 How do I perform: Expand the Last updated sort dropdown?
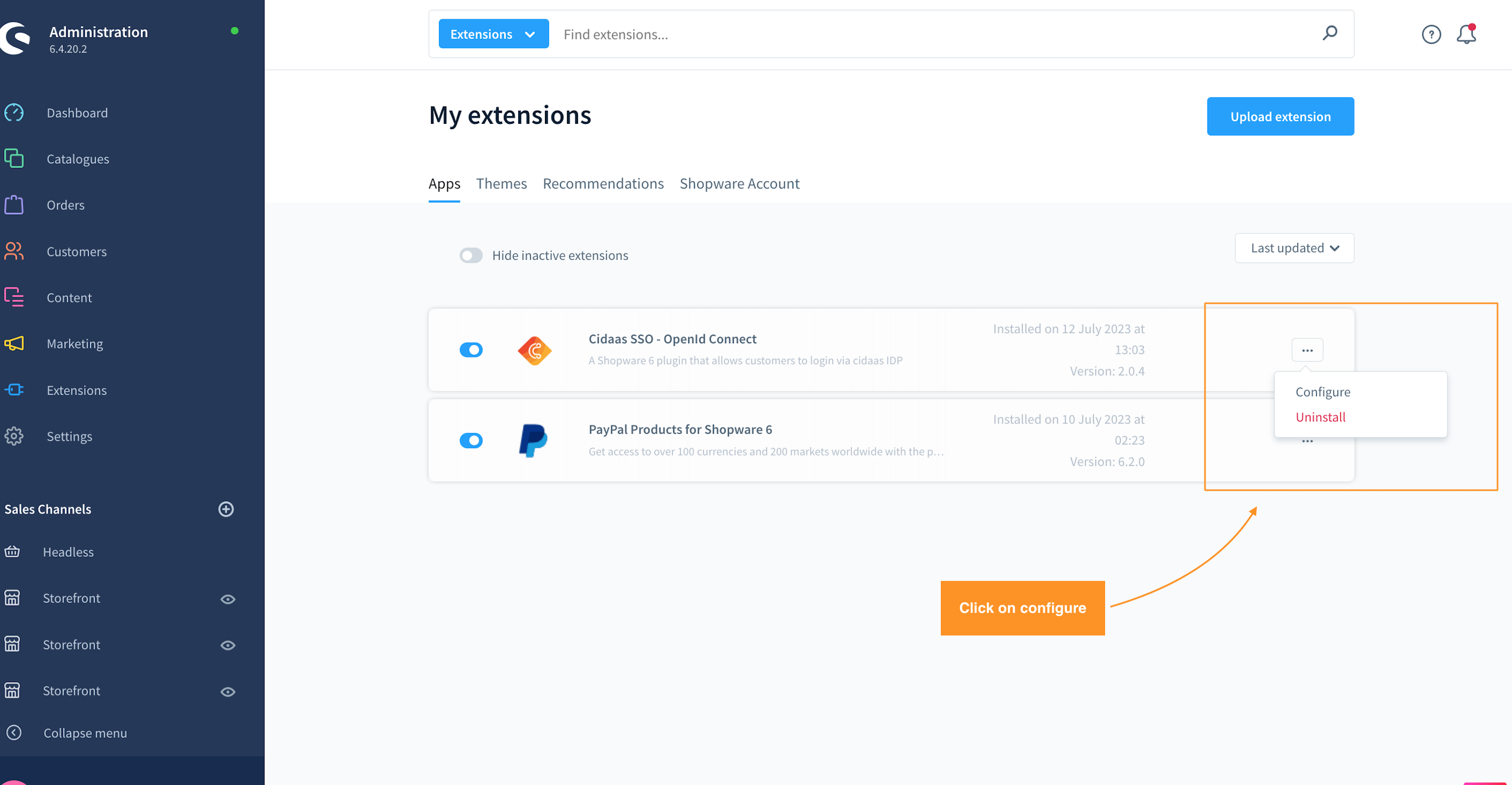tap(1295, 247)
